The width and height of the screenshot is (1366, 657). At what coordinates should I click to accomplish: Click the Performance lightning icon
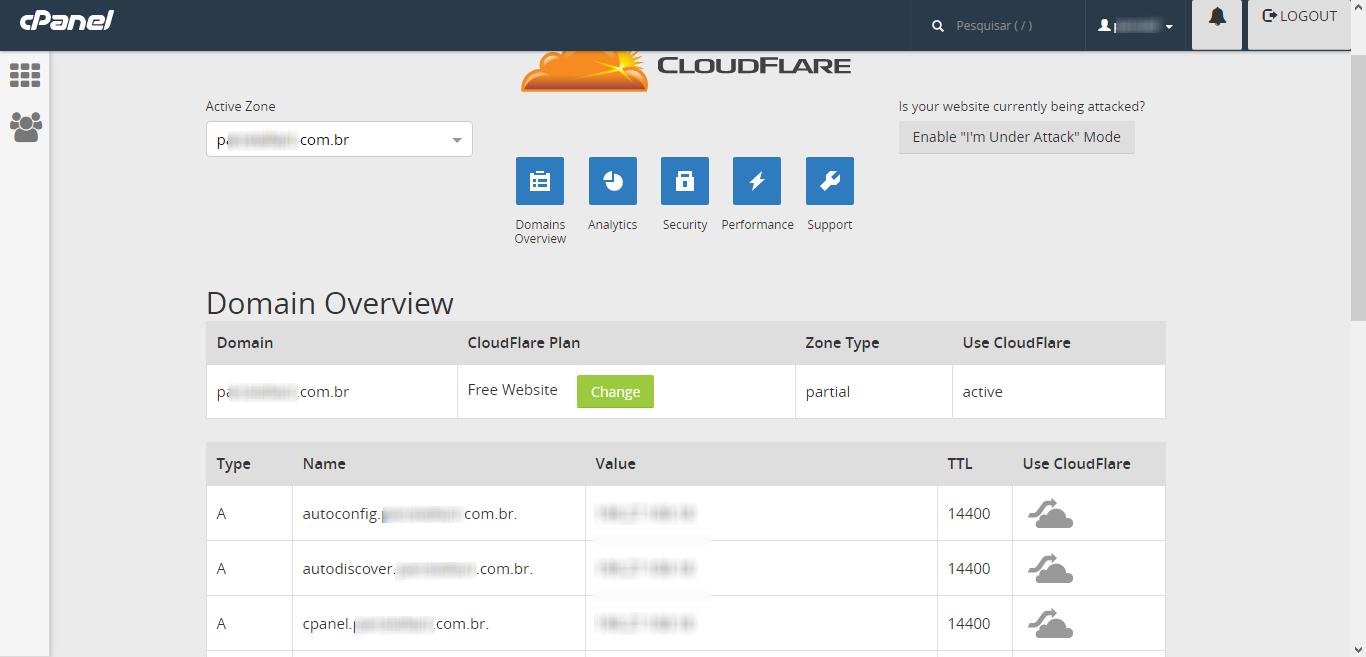pyautogui.click(x=757, y=181)
